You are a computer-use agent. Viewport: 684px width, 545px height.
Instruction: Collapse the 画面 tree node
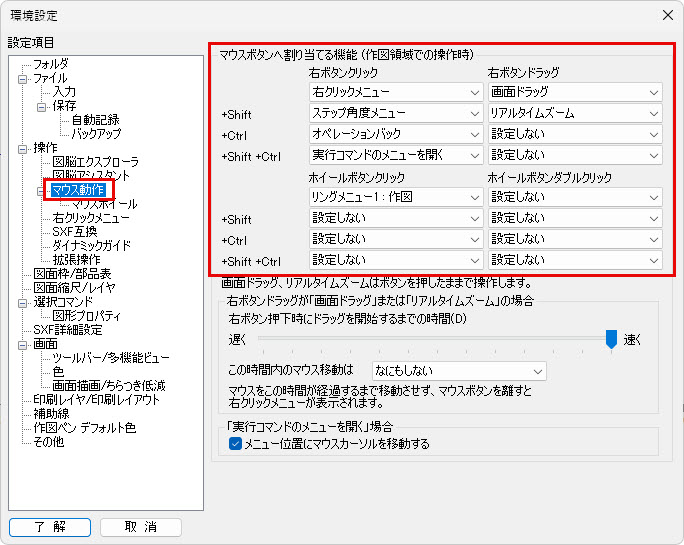pos(25,344)
